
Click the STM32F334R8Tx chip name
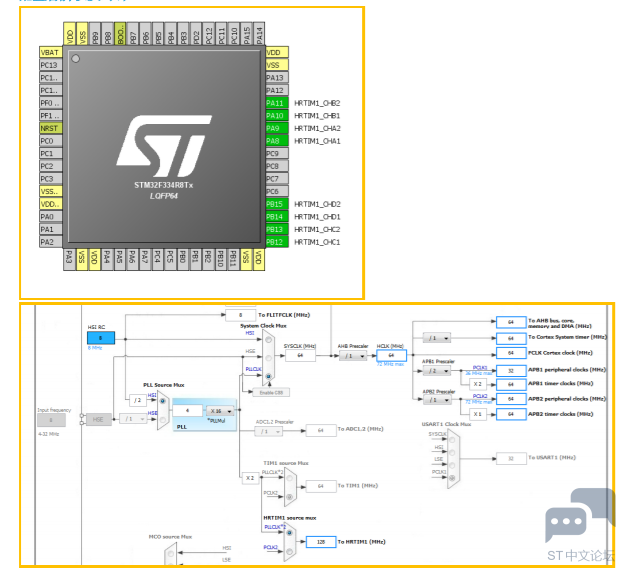pos(164,185)
